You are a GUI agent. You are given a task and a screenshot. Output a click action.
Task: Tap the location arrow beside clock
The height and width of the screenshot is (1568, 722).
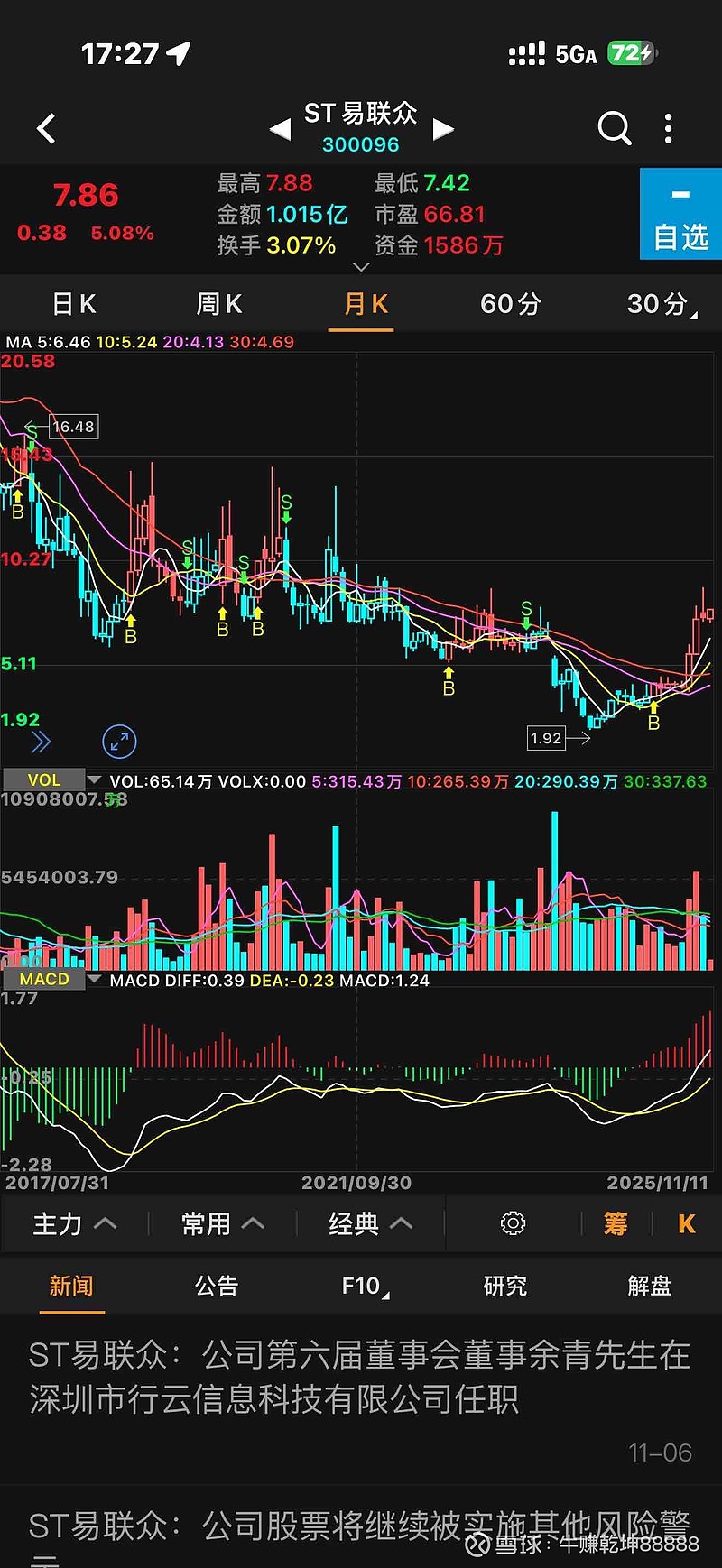click(179, 54)
